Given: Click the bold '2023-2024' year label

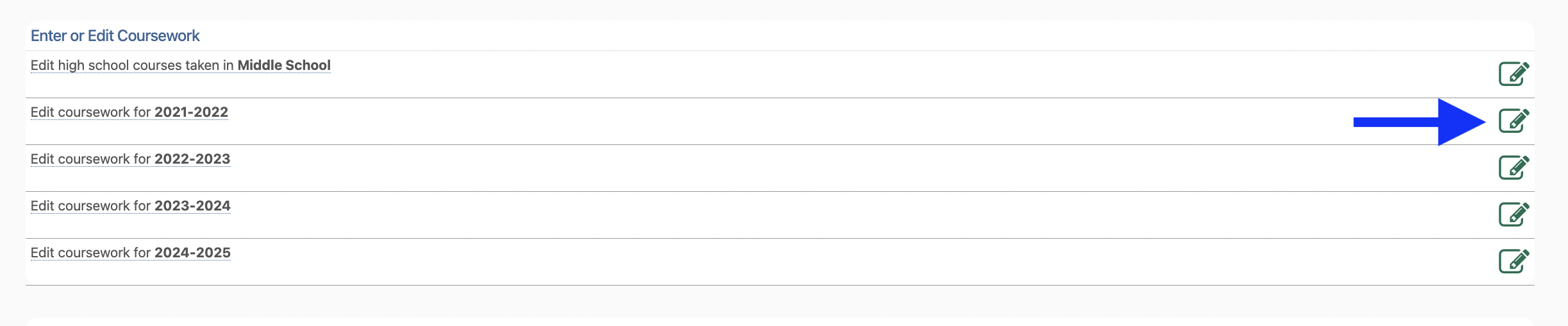Looking at the screenshot, I should tap(192, 206).
